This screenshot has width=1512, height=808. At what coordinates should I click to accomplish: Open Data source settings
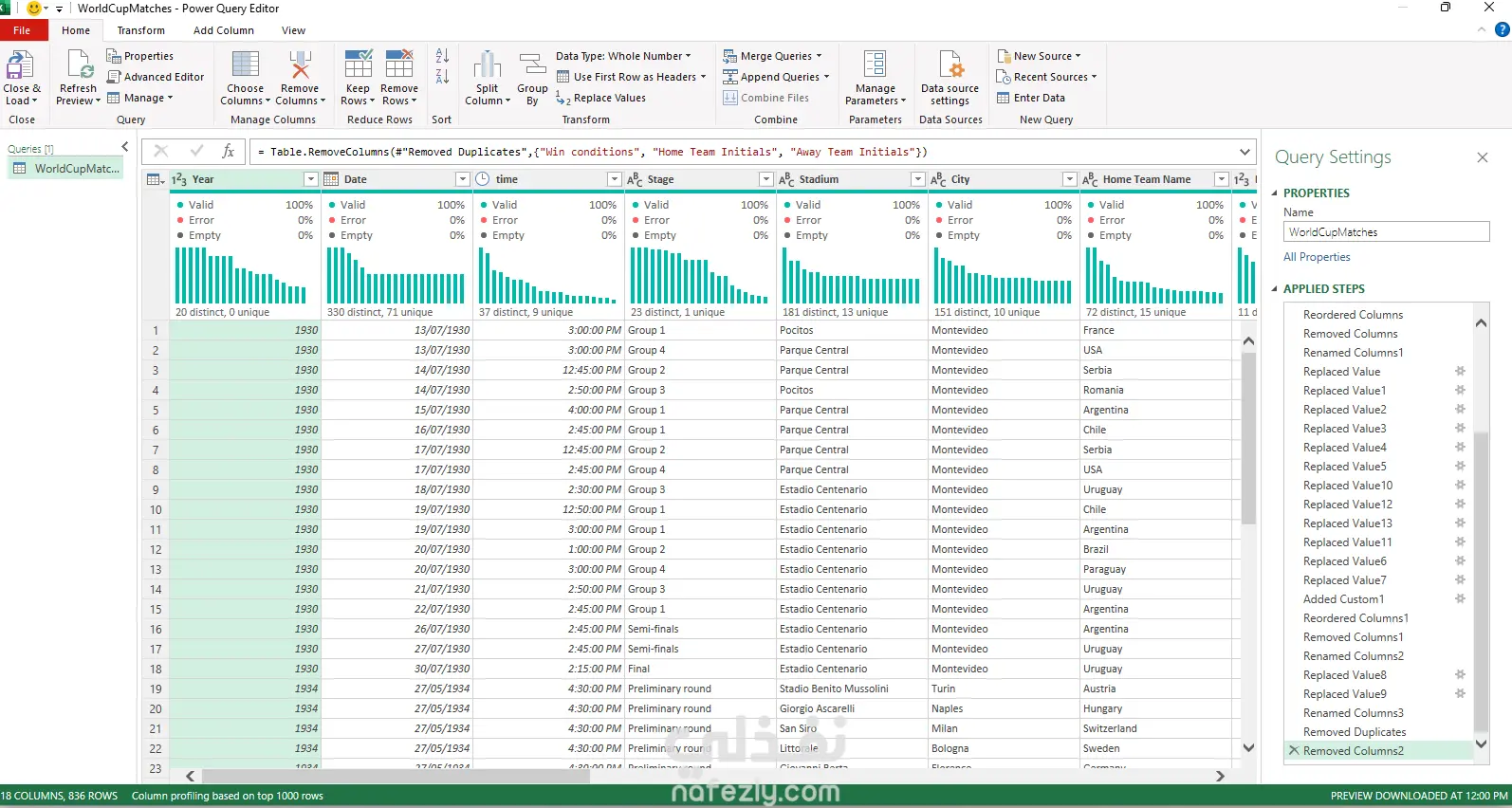[x=950, y=65]
